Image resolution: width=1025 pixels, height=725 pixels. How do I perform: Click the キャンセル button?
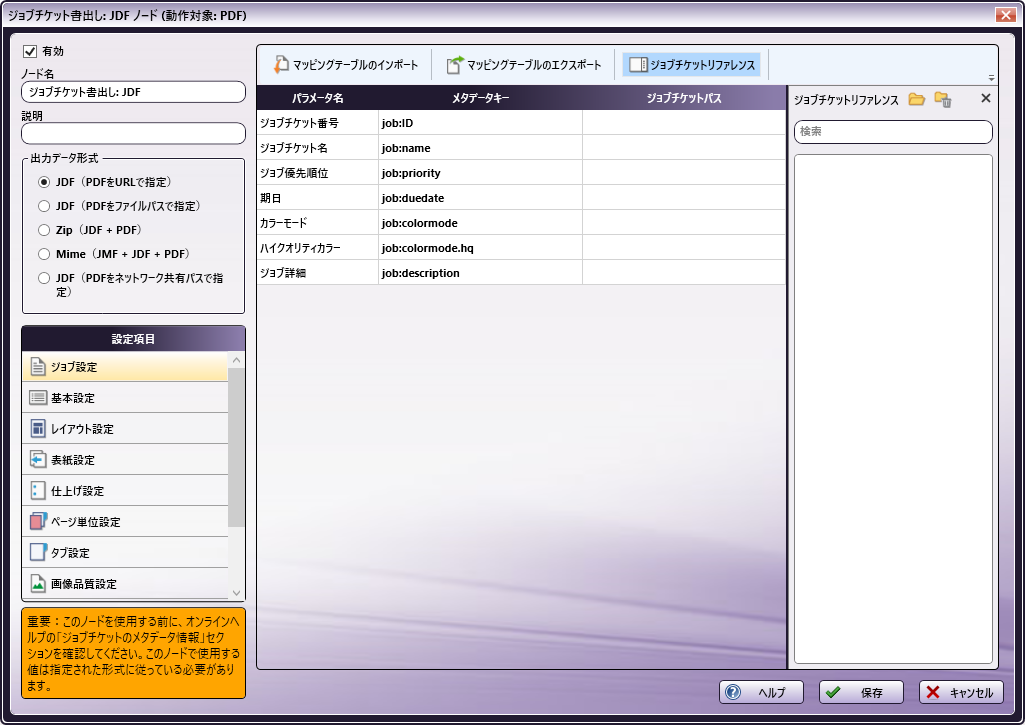coord(962,692)
